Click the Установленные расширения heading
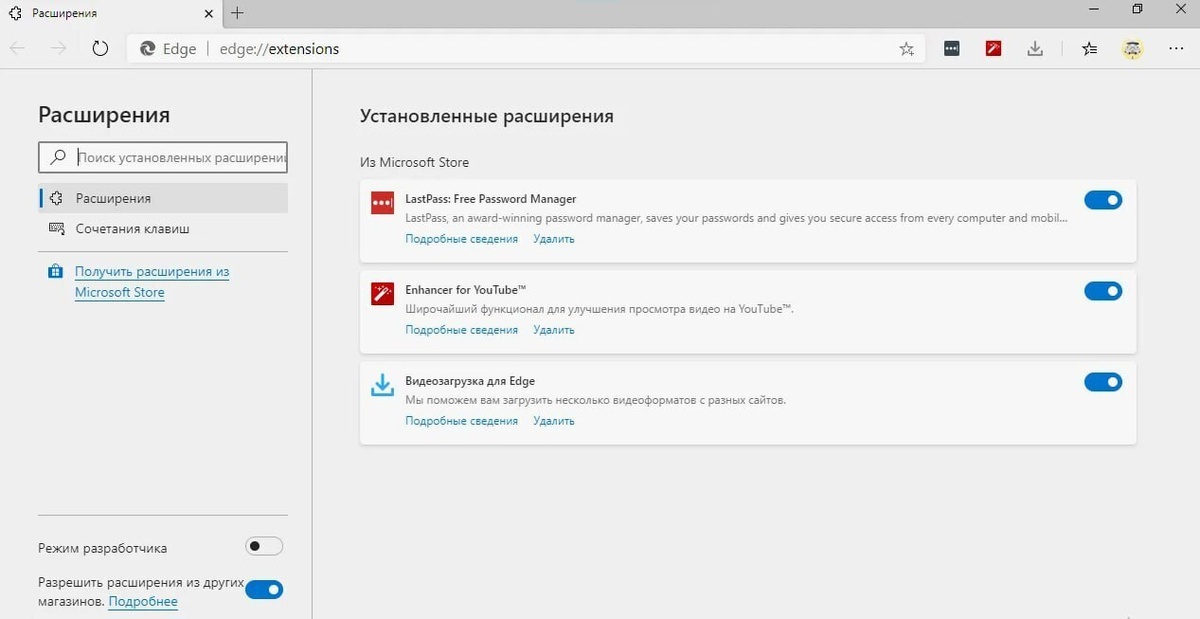The width and height of the screenshot is (1200, 619). pos(486,116)
